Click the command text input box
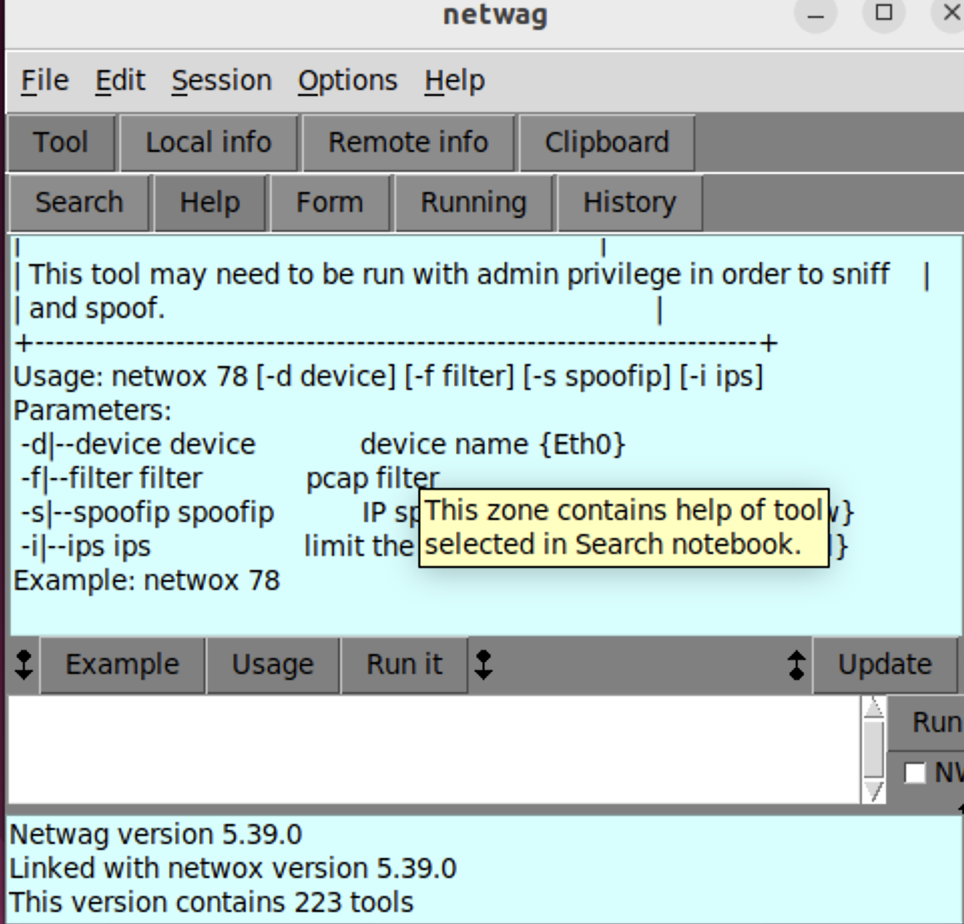The height and width of the screenshot is (924, 964). [x=434, y=749]
